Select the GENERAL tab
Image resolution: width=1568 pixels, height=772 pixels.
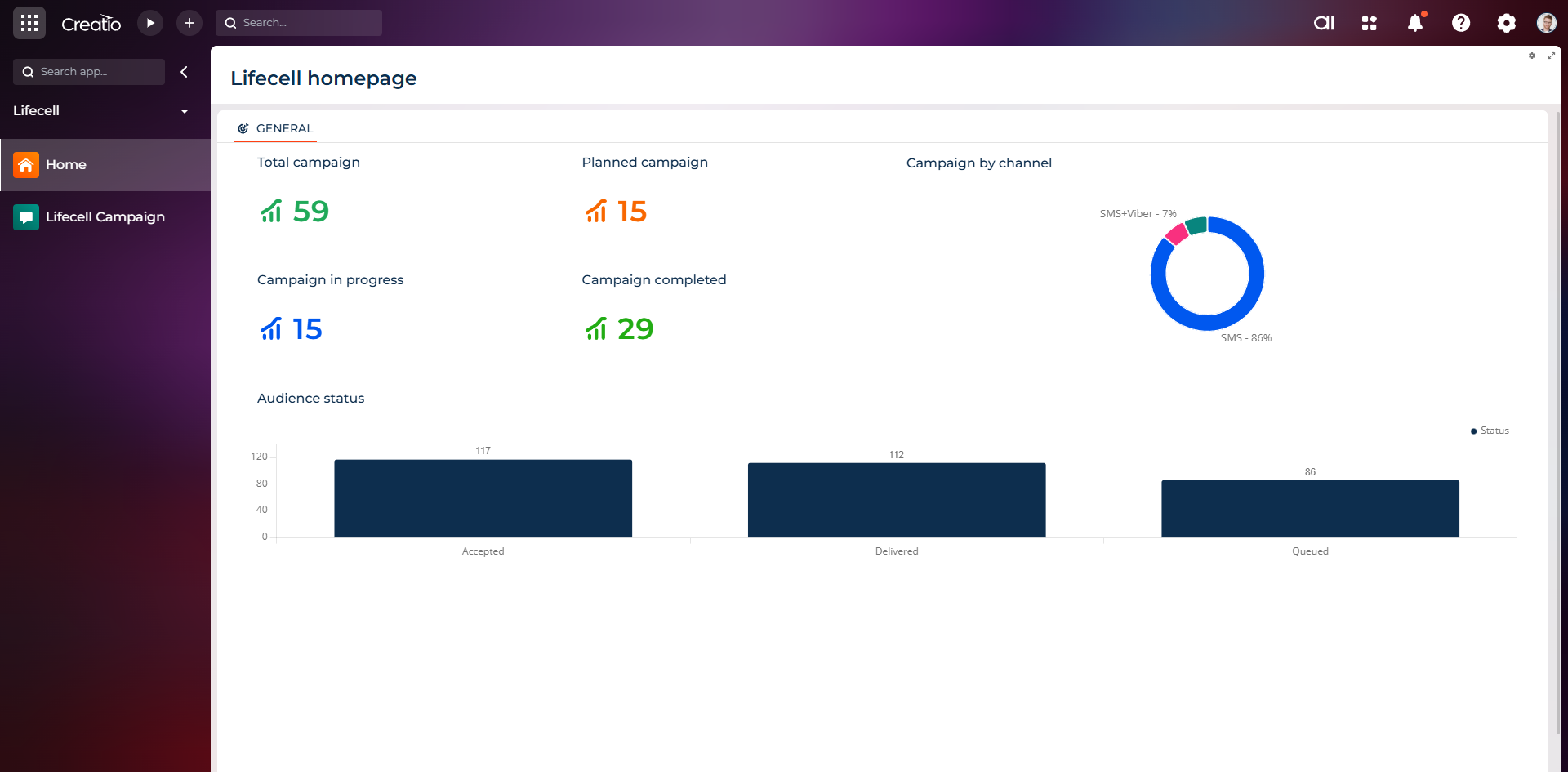click(275, 128)
